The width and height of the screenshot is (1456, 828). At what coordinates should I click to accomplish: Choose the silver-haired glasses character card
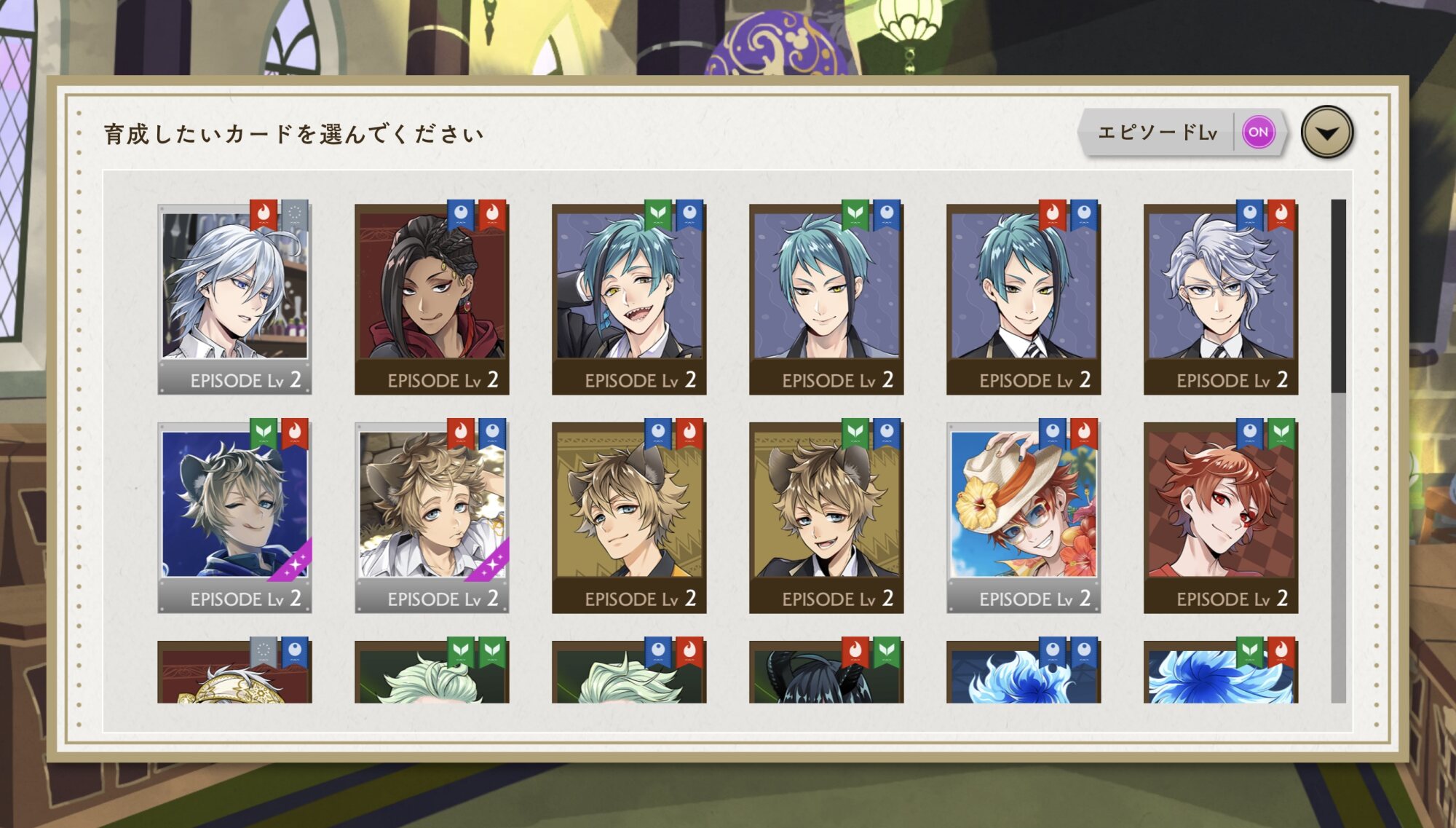(1221, 299)
